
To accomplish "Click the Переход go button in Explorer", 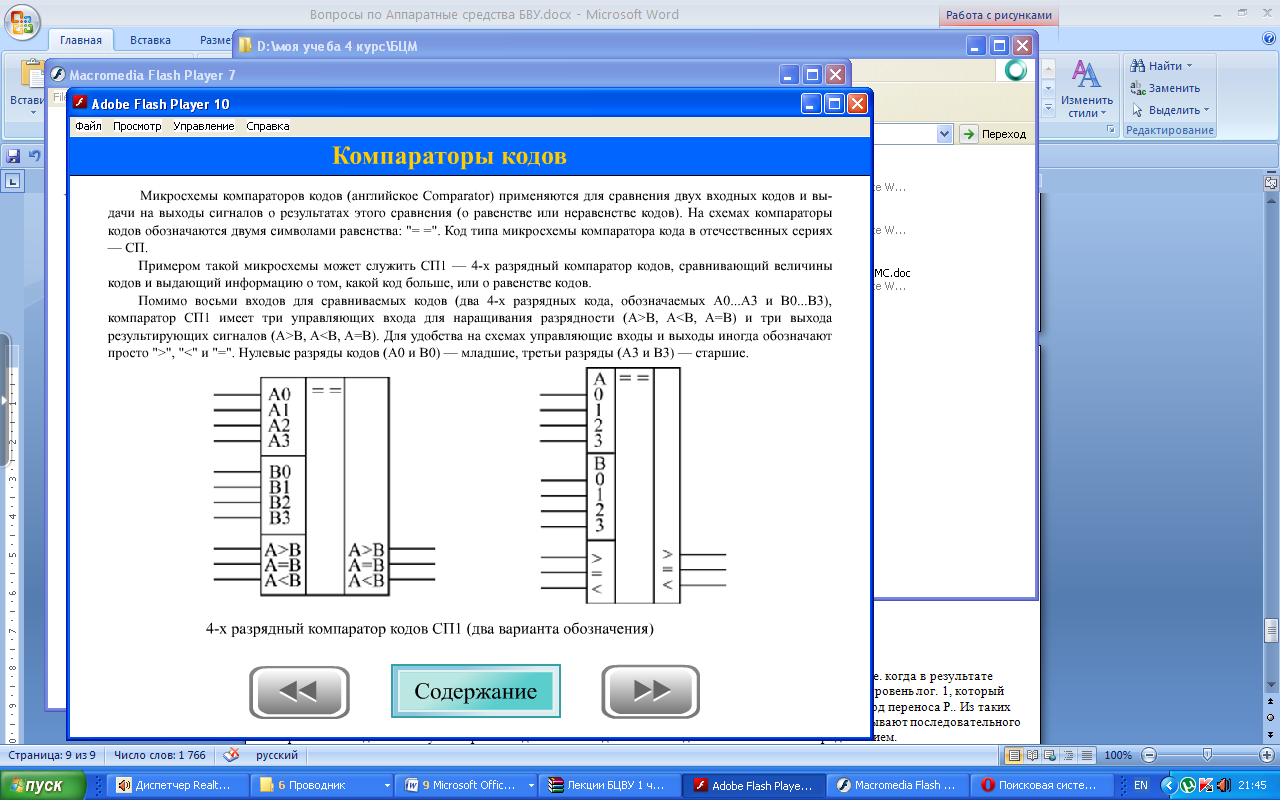I will coord(994,133).
